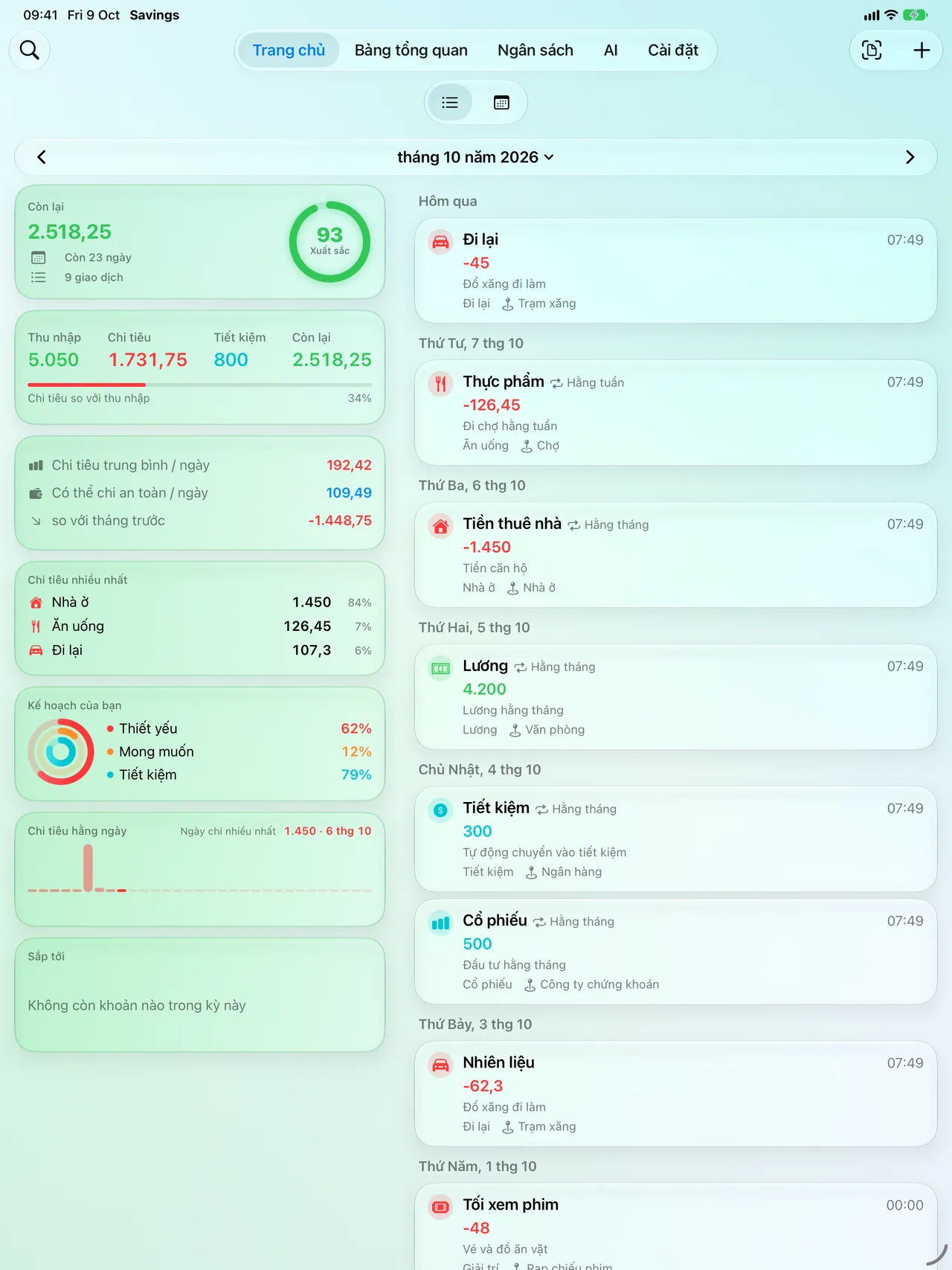Open the Tiền thuê nhà -1.450 transaction

[675, 555]
